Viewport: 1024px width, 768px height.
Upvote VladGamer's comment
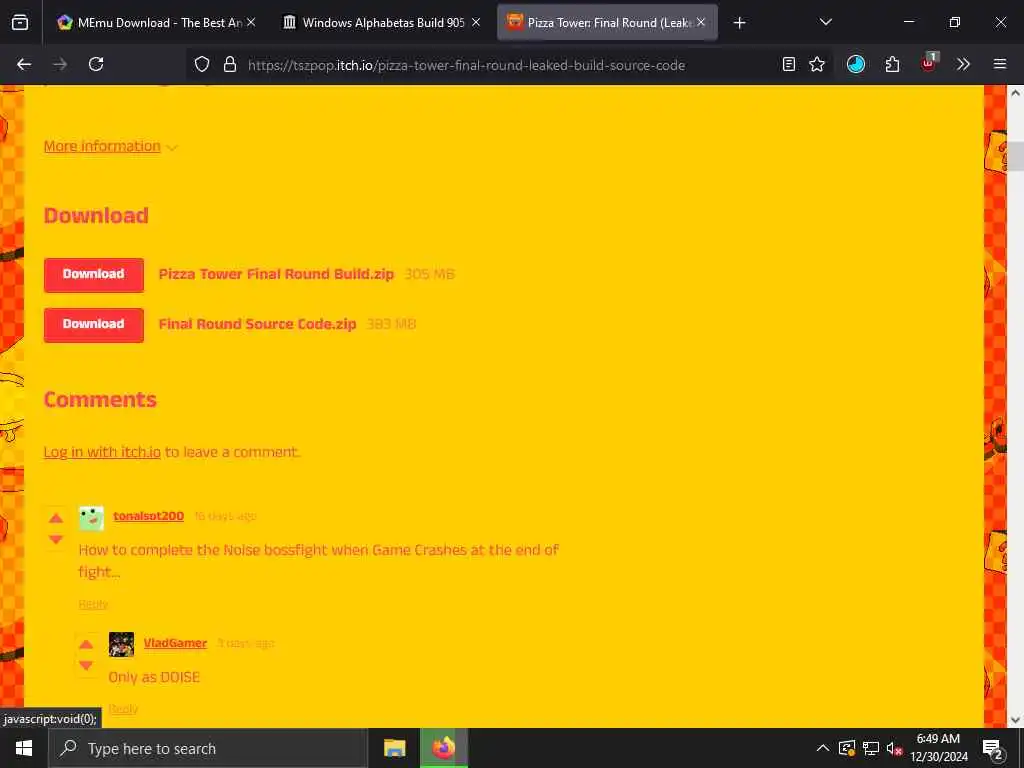click(x=86, y=645)
